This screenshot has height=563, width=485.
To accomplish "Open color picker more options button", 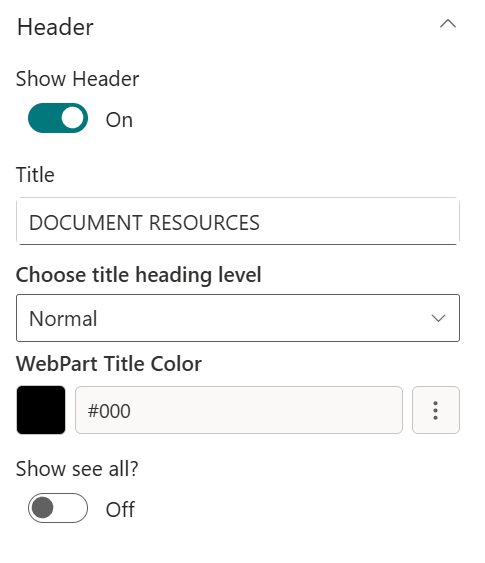I will [435, 410].
